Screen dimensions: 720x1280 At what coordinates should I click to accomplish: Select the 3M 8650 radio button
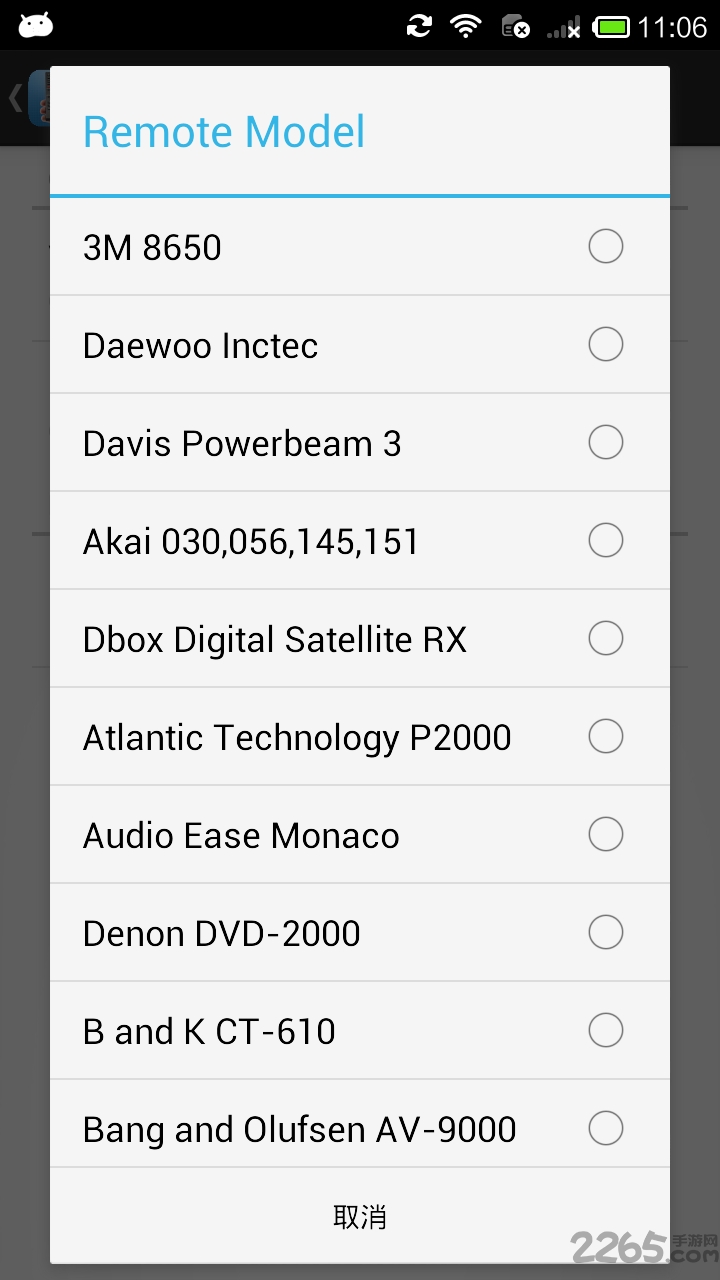[x=605, y=246]
